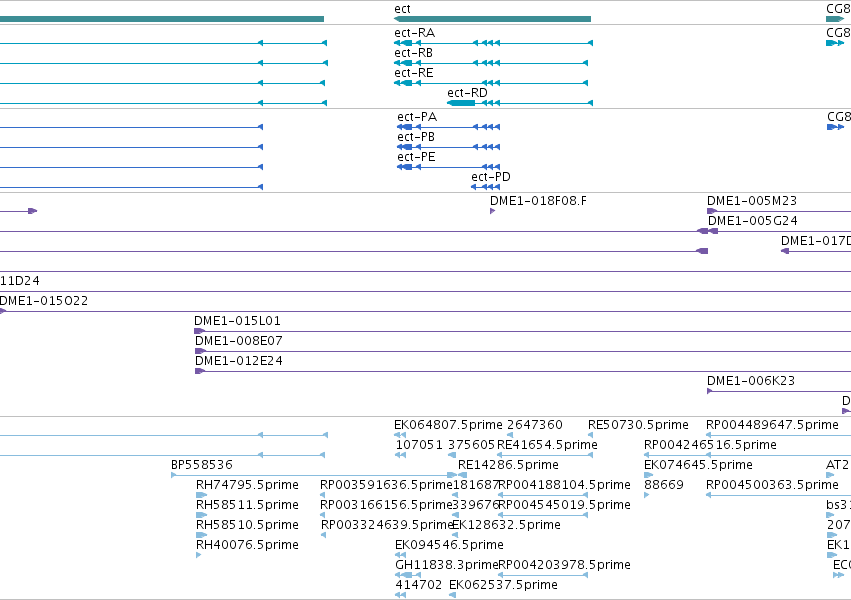
Task: Select EST RH40076.5prime
Action: [247, 545]
